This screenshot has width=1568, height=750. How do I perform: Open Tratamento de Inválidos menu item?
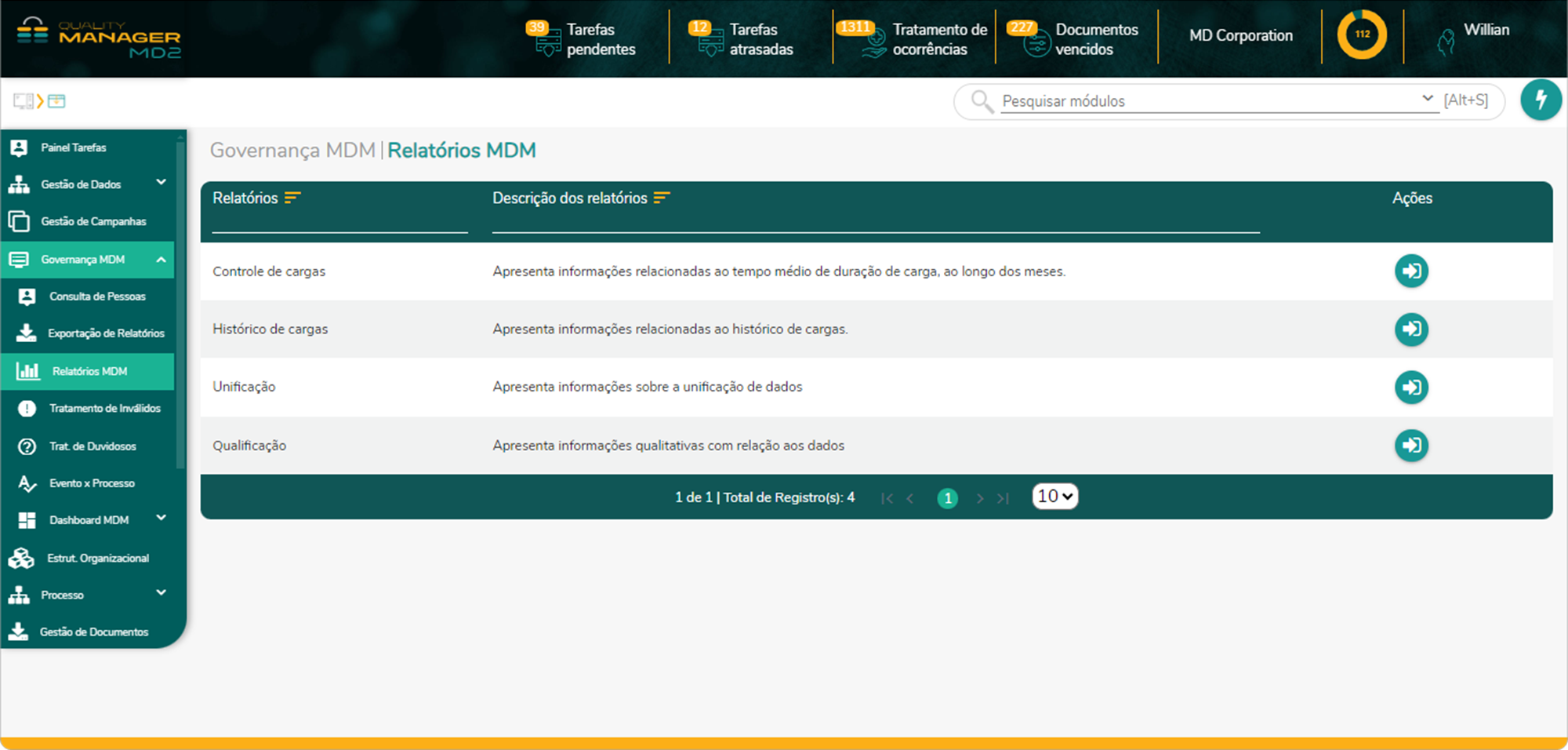click(104, 409)
